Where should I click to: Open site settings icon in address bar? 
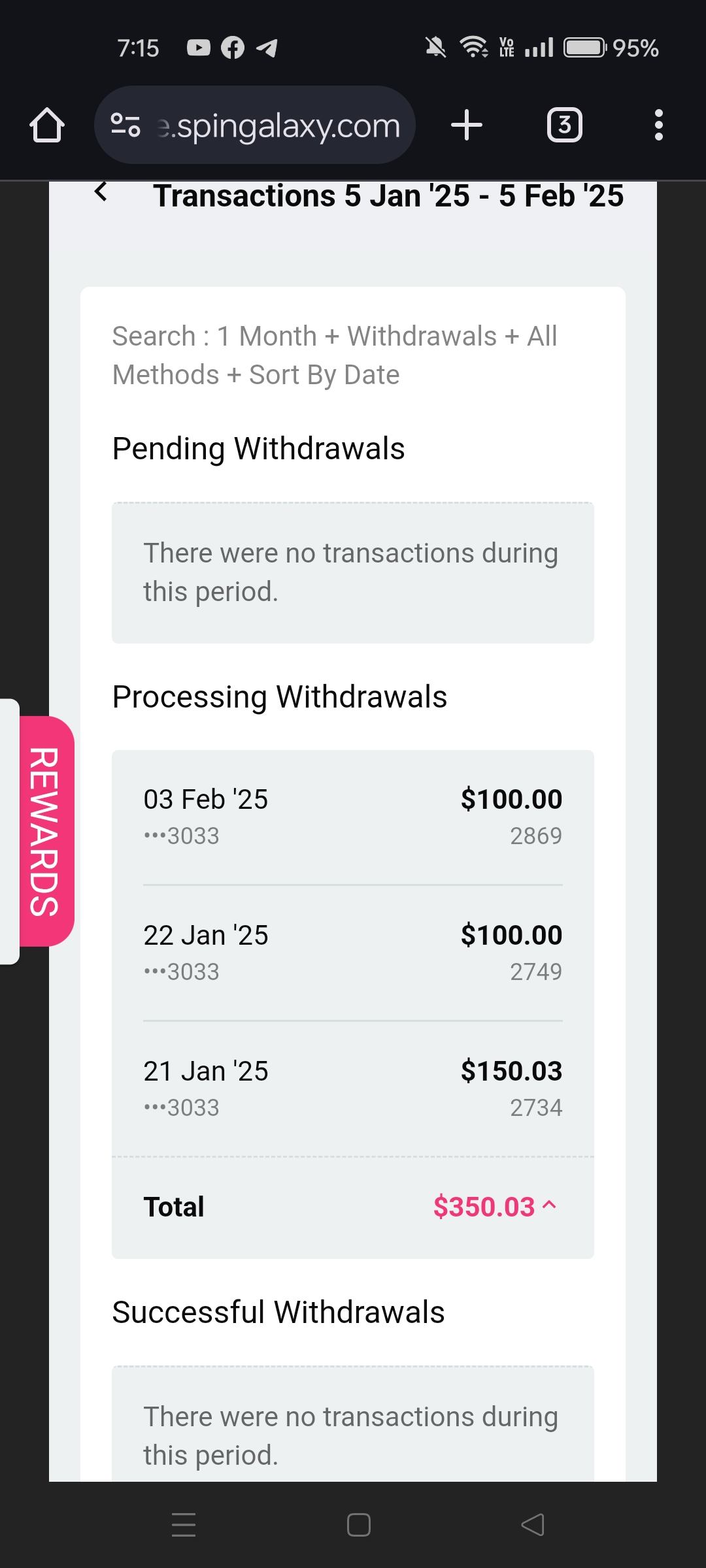tap(125, 125)
